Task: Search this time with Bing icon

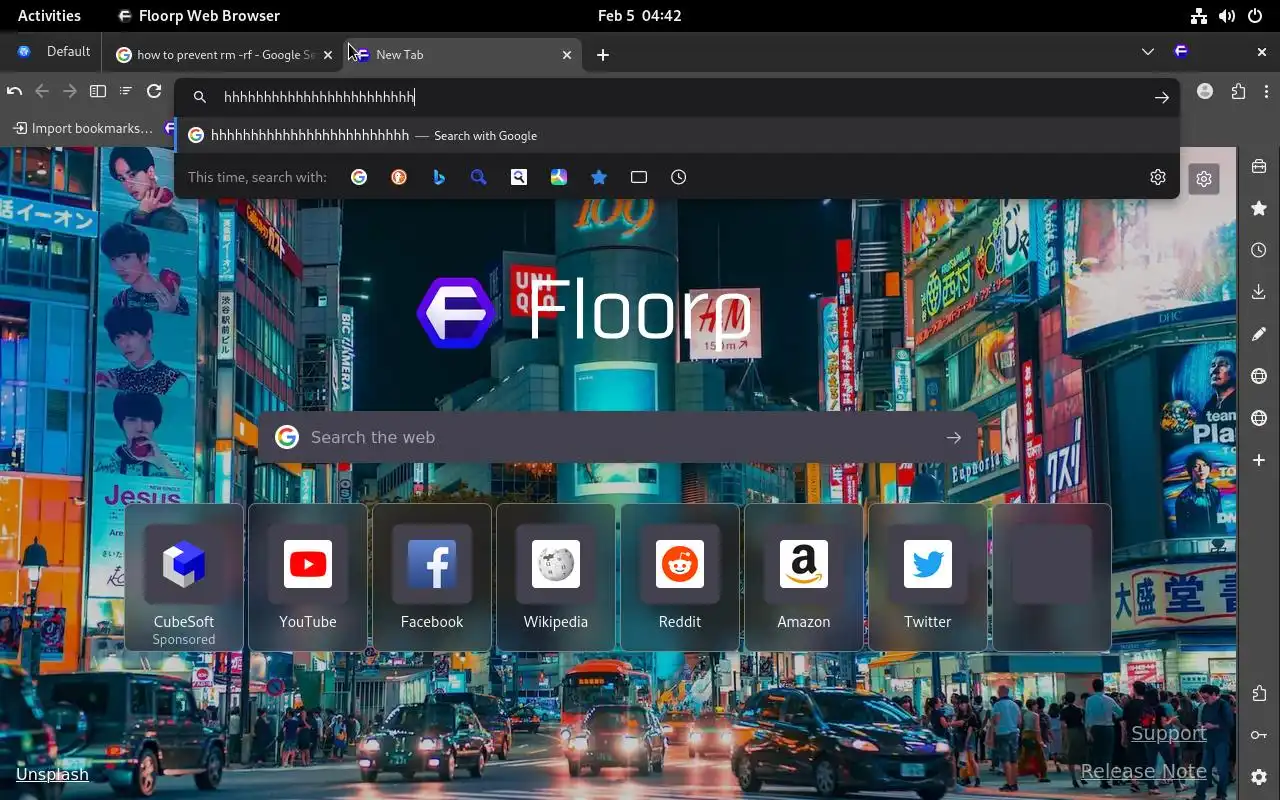Action: (x=439, y=177)
